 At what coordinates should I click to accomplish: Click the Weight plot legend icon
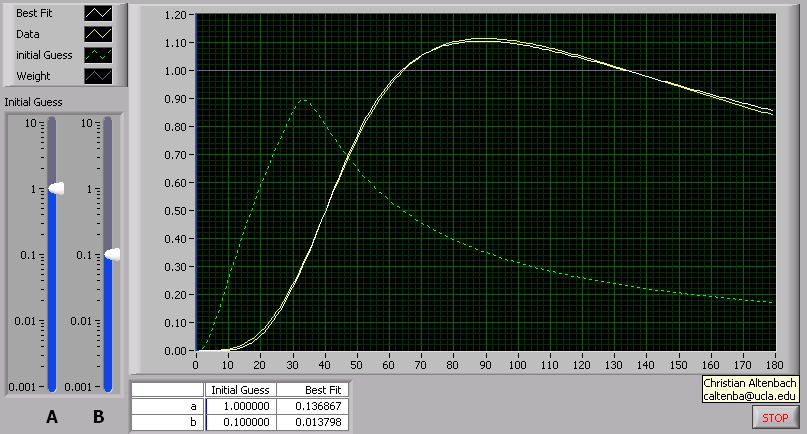[x=98, y=76]
